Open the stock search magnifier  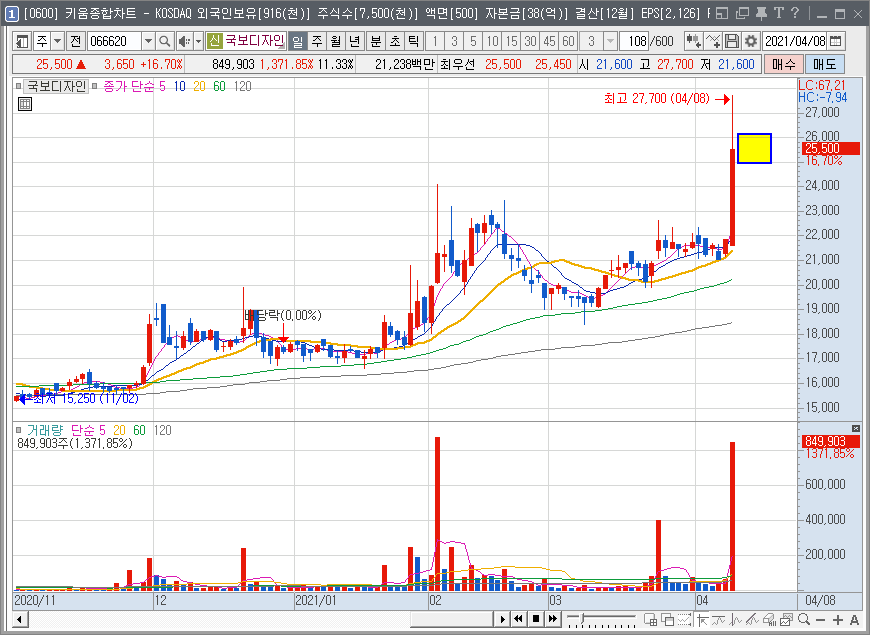tap(164, 41)
